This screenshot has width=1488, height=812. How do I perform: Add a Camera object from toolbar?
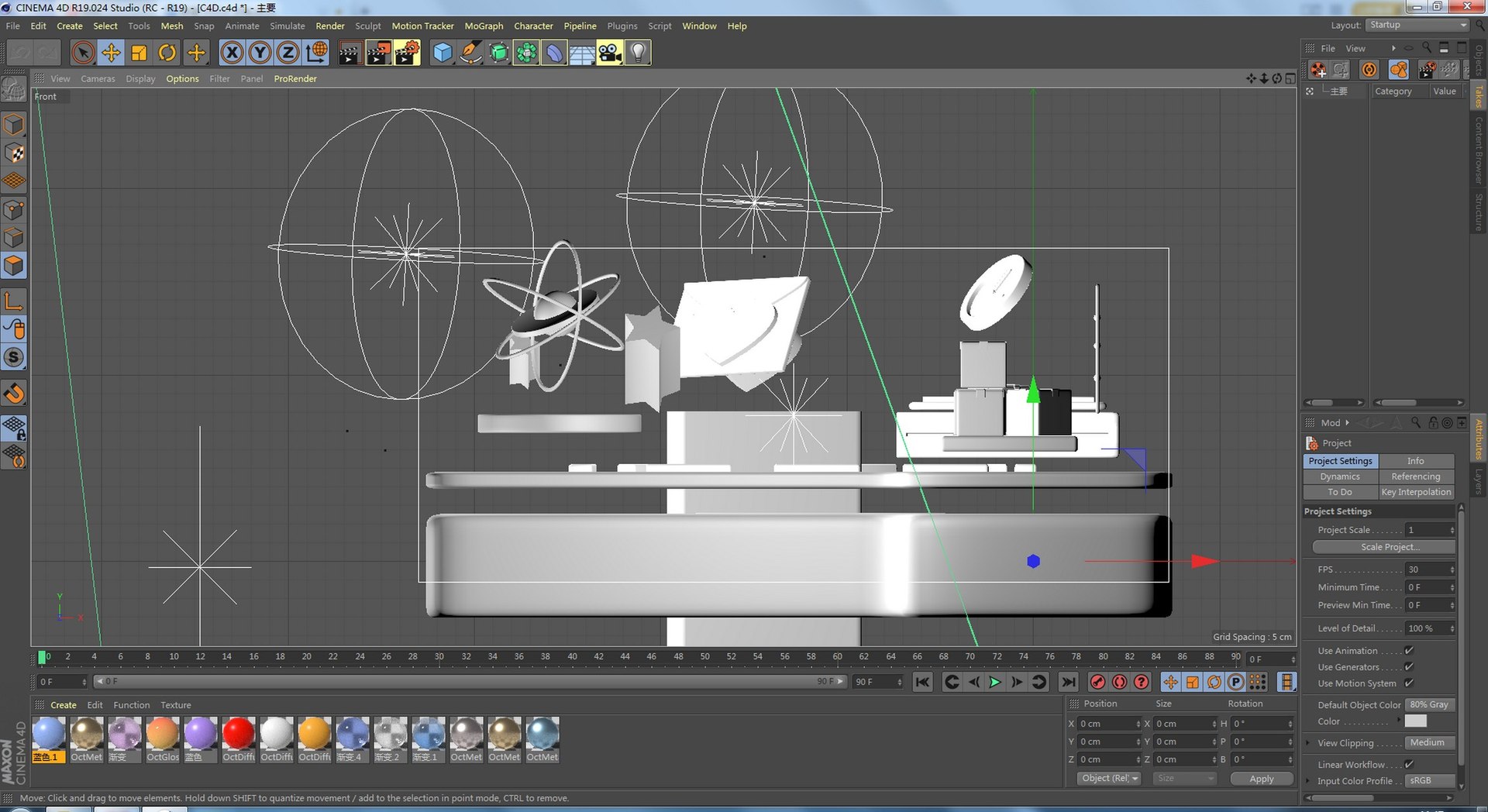point(609,53)
